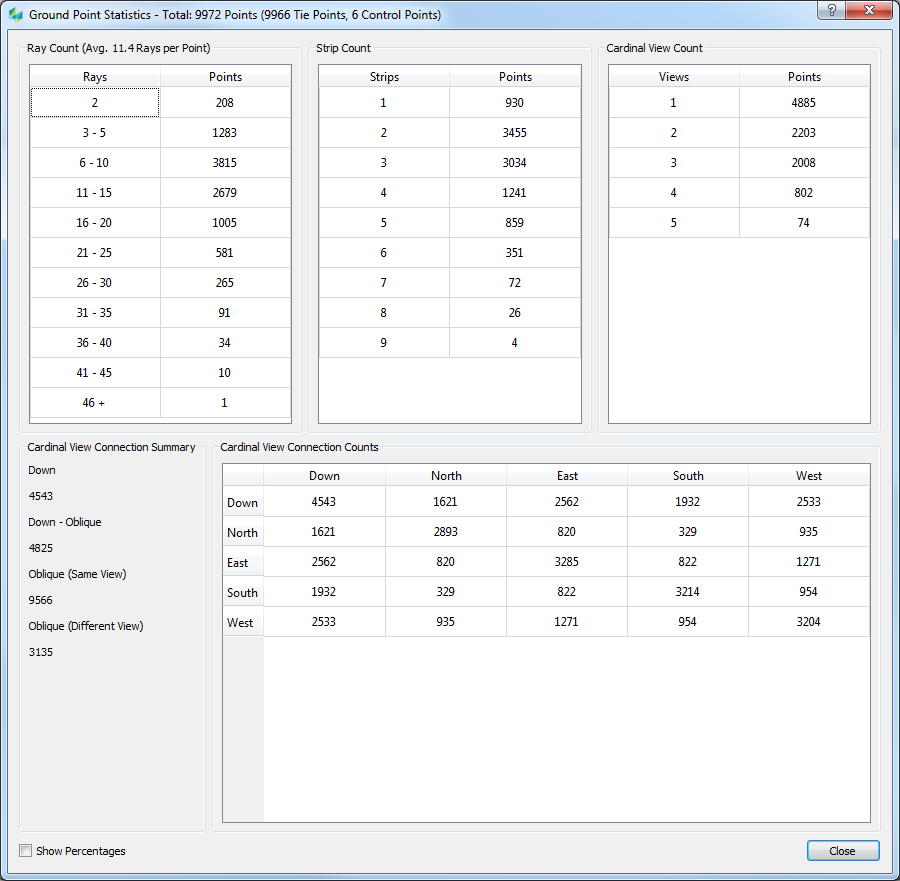Screen dimensions: 900x881
Task: Click the Down row header in connection counts
Action: coord(242,503)
